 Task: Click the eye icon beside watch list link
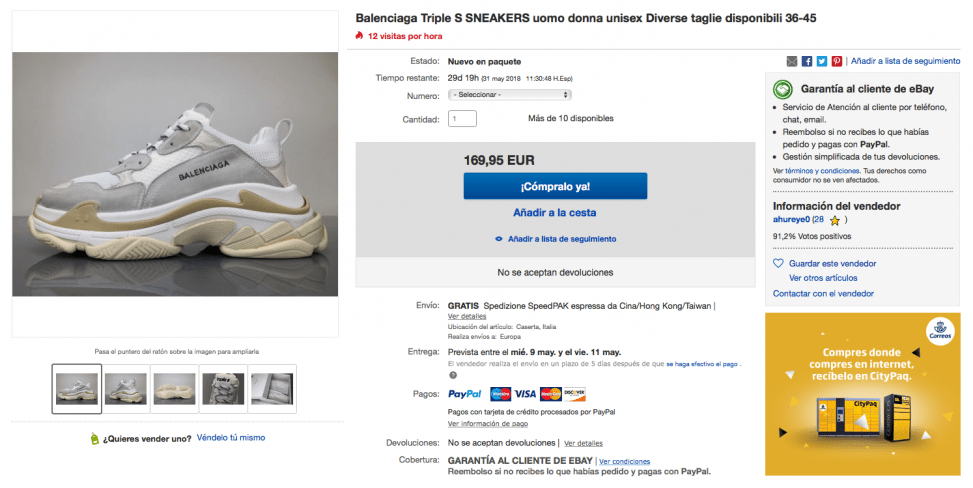click(499, 239)
